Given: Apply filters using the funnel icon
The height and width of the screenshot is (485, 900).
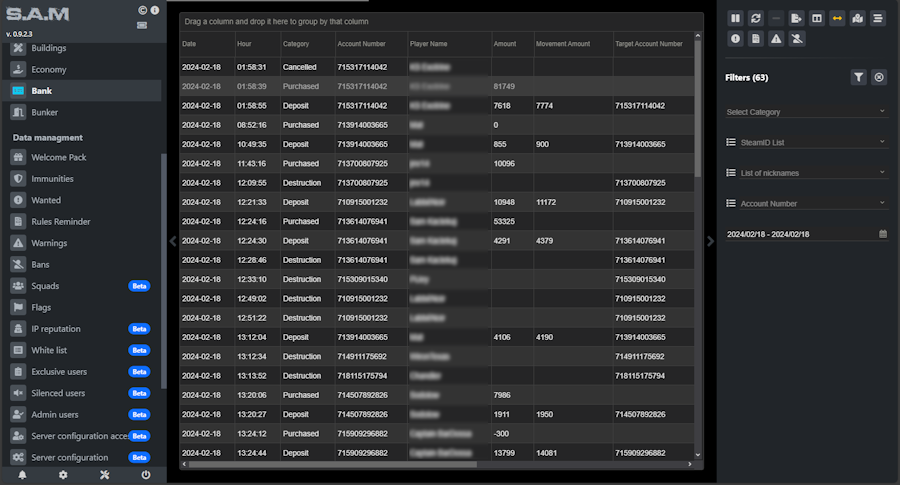Looking at the screenshot, I should pyautogui.click(x=858, y=77).
